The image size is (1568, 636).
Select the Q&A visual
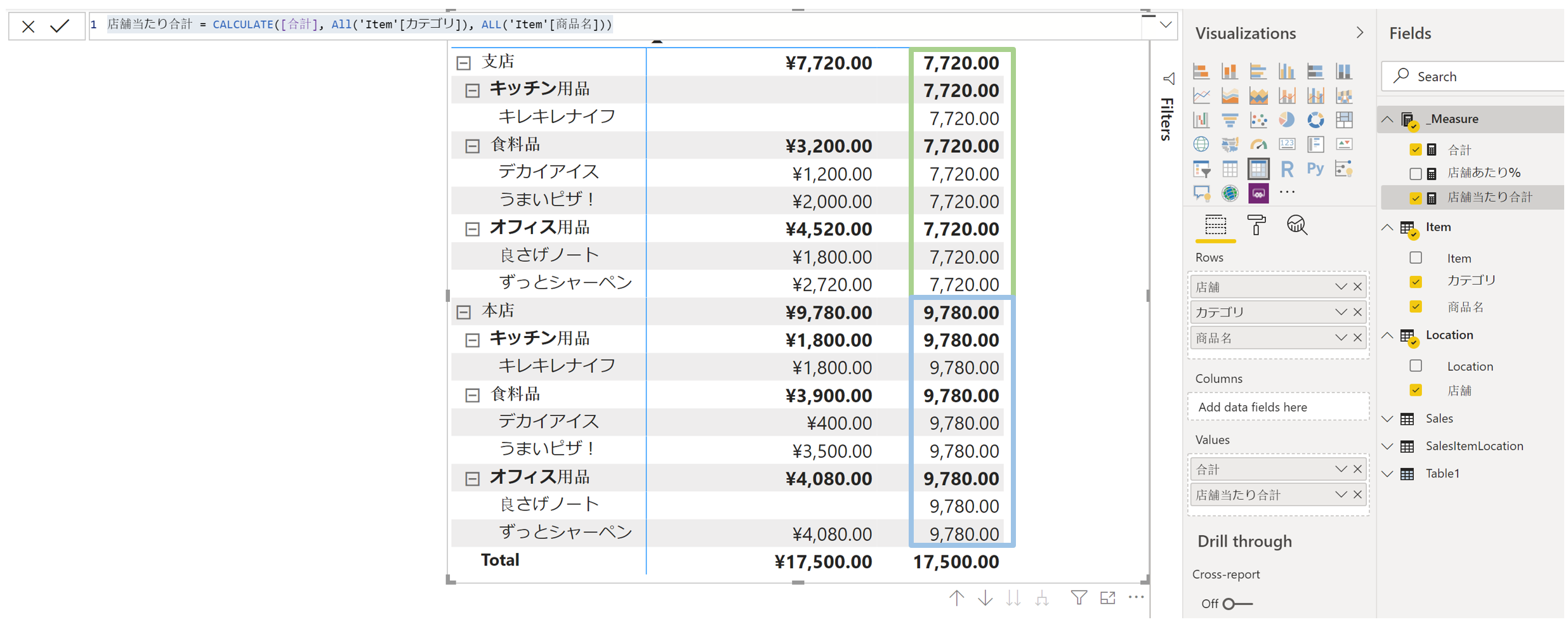pyautogui.click(x=1201, y=193)
